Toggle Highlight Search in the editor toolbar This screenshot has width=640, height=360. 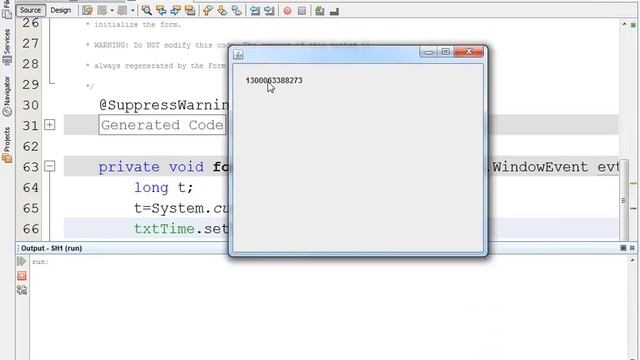[190, 11]
